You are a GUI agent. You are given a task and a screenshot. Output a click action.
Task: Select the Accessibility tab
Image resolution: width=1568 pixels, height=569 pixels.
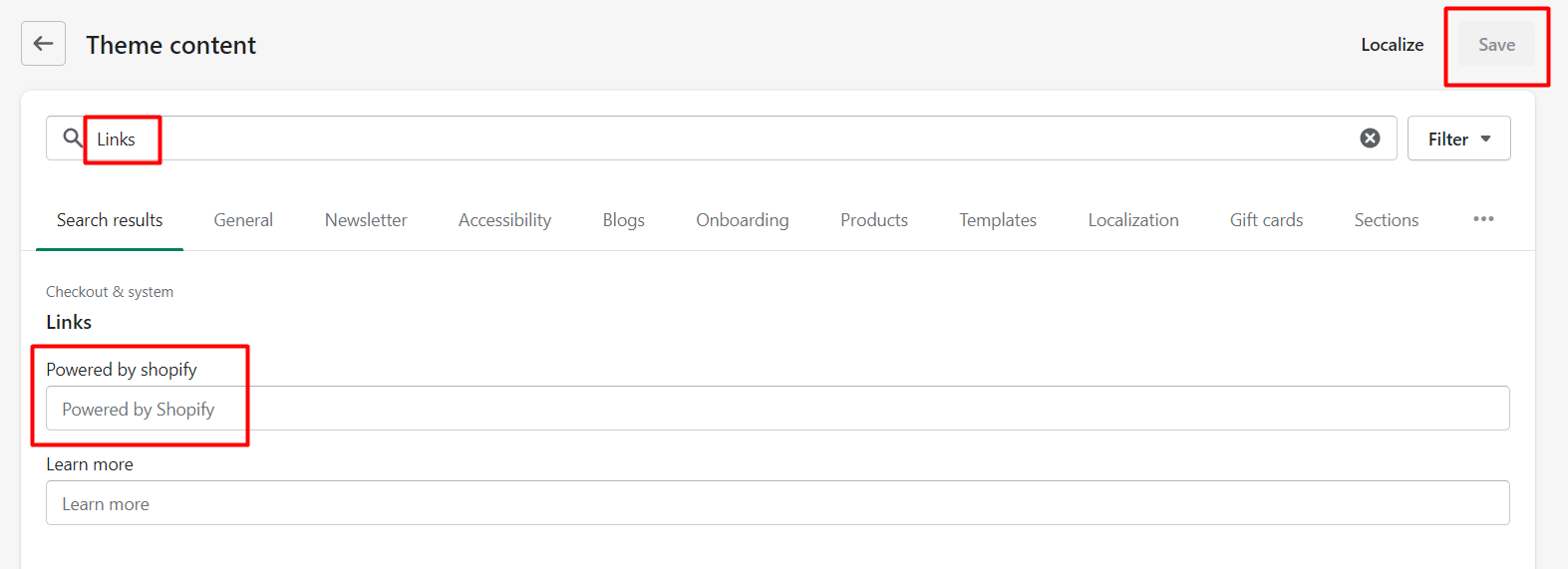504,220
